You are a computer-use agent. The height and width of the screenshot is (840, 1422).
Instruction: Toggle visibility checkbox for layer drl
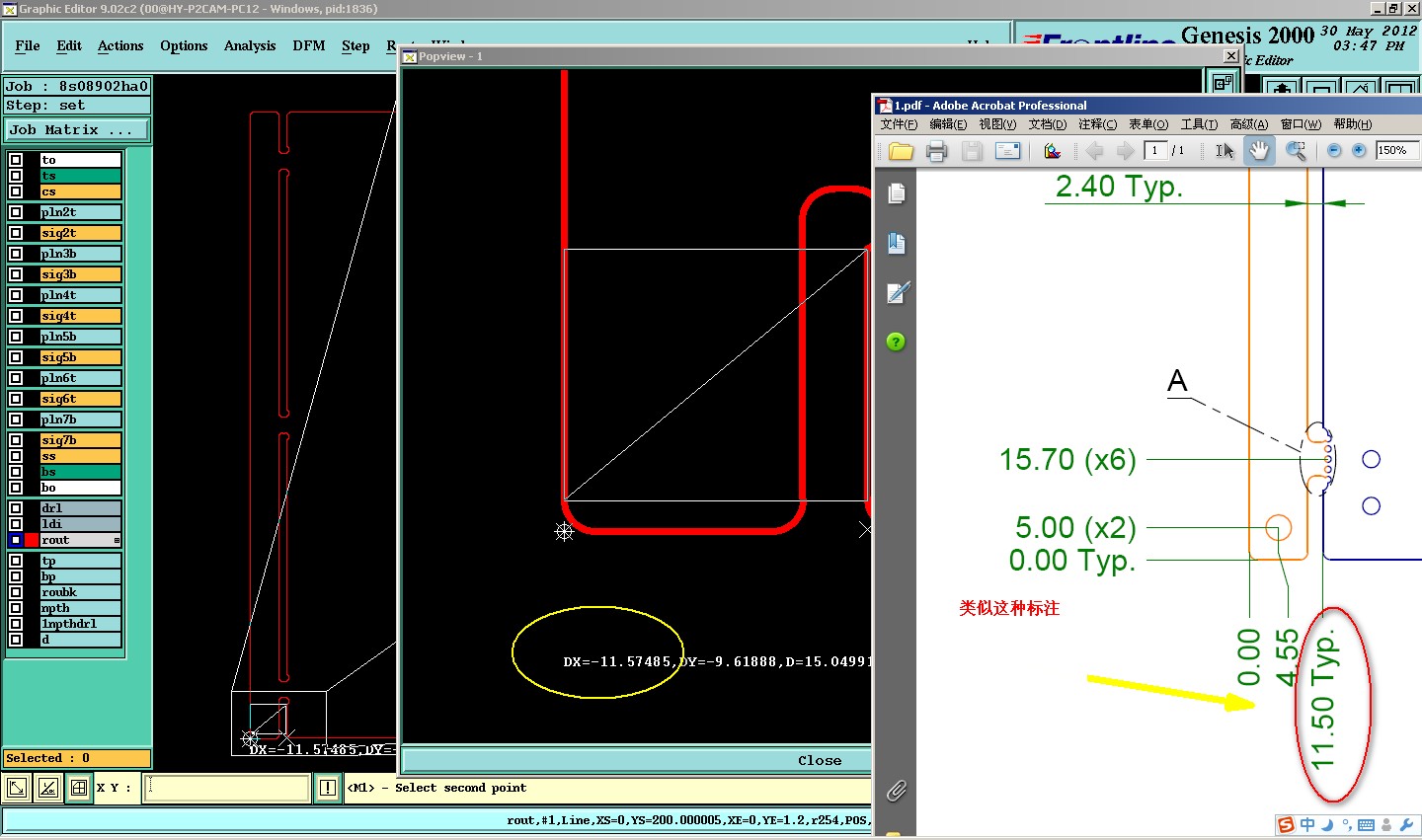click(x=16, y=508)
